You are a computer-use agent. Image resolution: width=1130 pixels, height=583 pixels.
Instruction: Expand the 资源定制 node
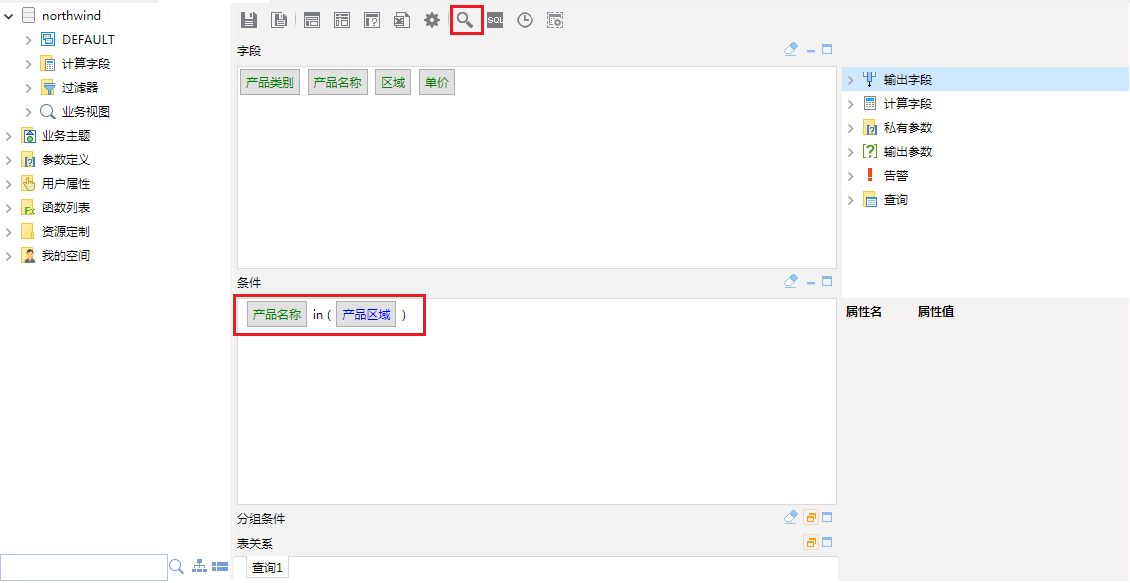[9, 232]
